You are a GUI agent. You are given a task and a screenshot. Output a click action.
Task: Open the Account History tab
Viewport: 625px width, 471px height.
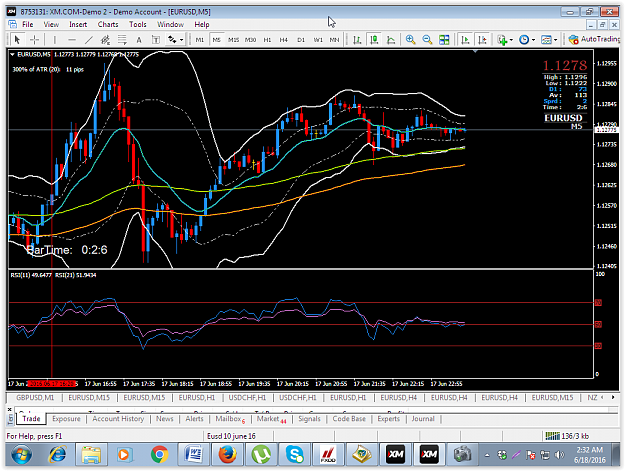tap(118, 419)
